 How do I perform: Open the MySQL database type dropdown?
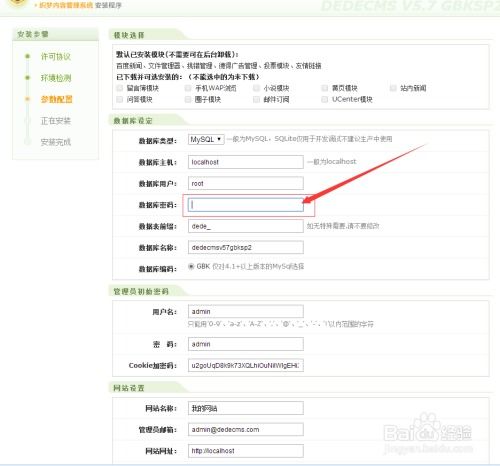pos(206,139)
